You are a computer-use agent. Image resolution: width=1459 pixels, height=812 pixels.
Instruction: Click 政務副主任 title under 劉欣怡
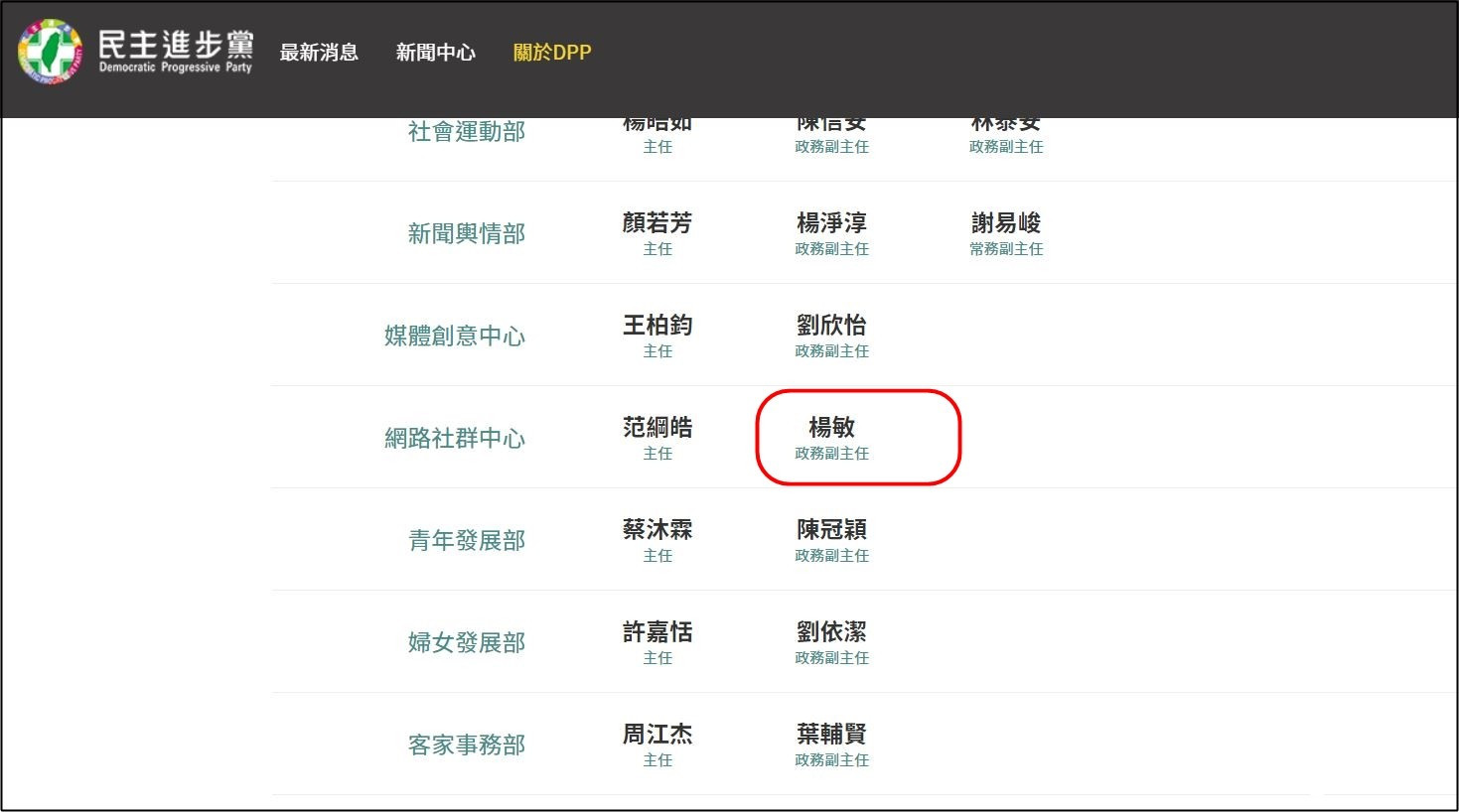[831, 351]
